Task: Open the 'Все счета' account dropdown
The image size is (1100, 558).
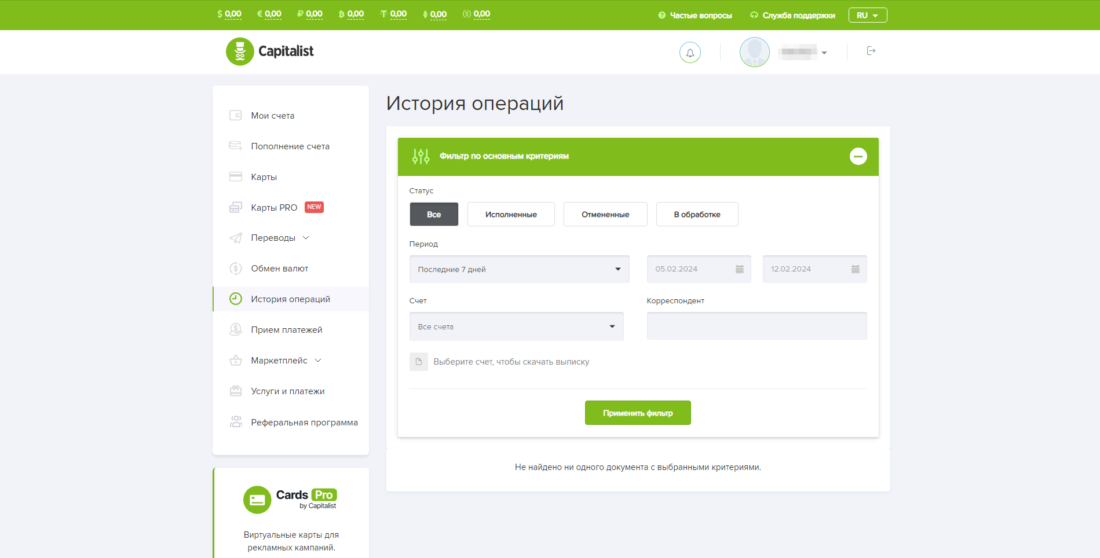Action: [516, 326]
